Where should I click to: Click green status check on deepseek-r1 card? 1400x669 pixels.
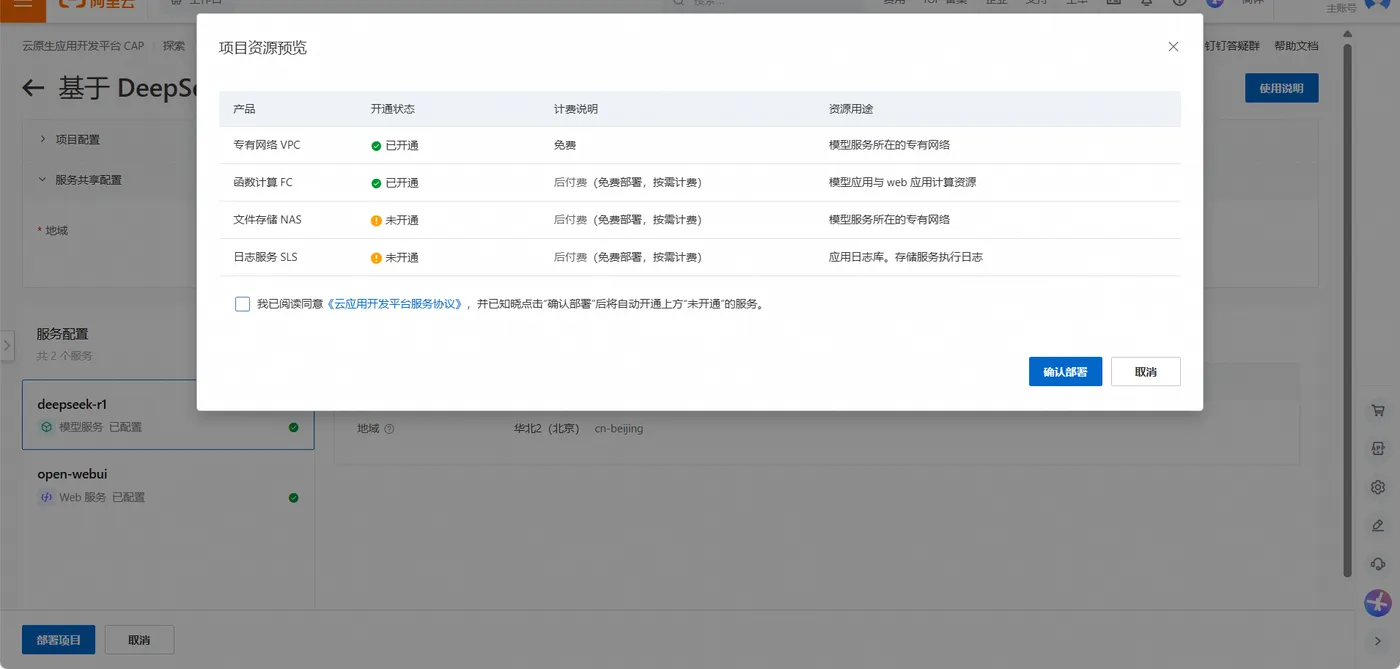coord(293,427)
